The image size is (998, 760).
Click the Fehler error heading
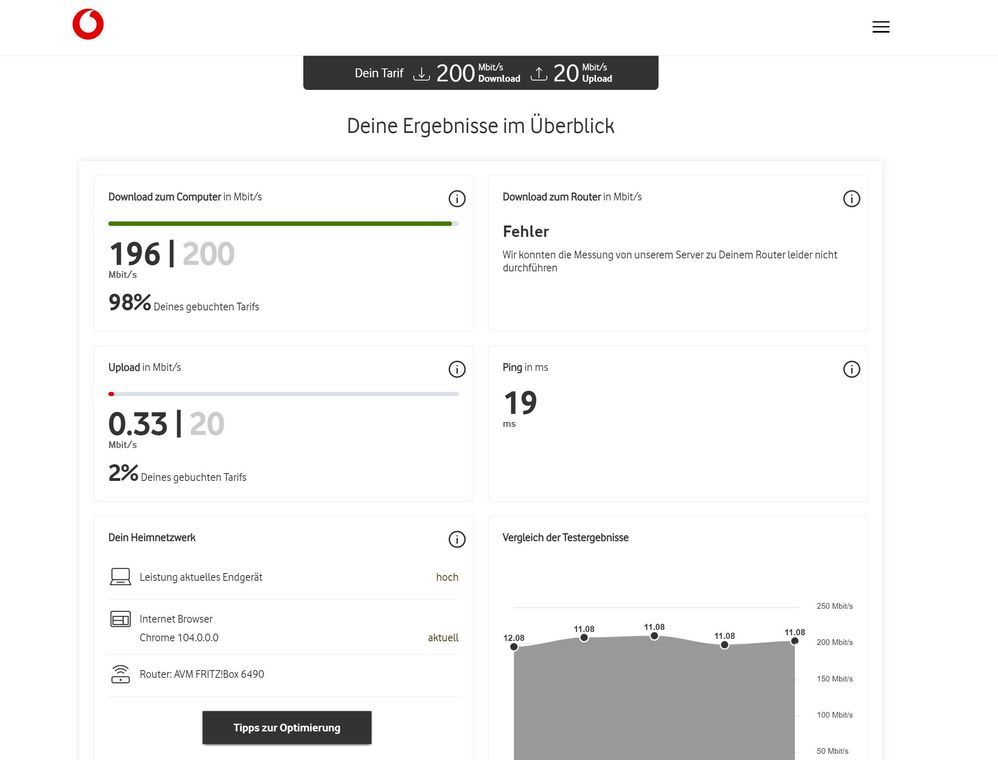pos(526,231)
